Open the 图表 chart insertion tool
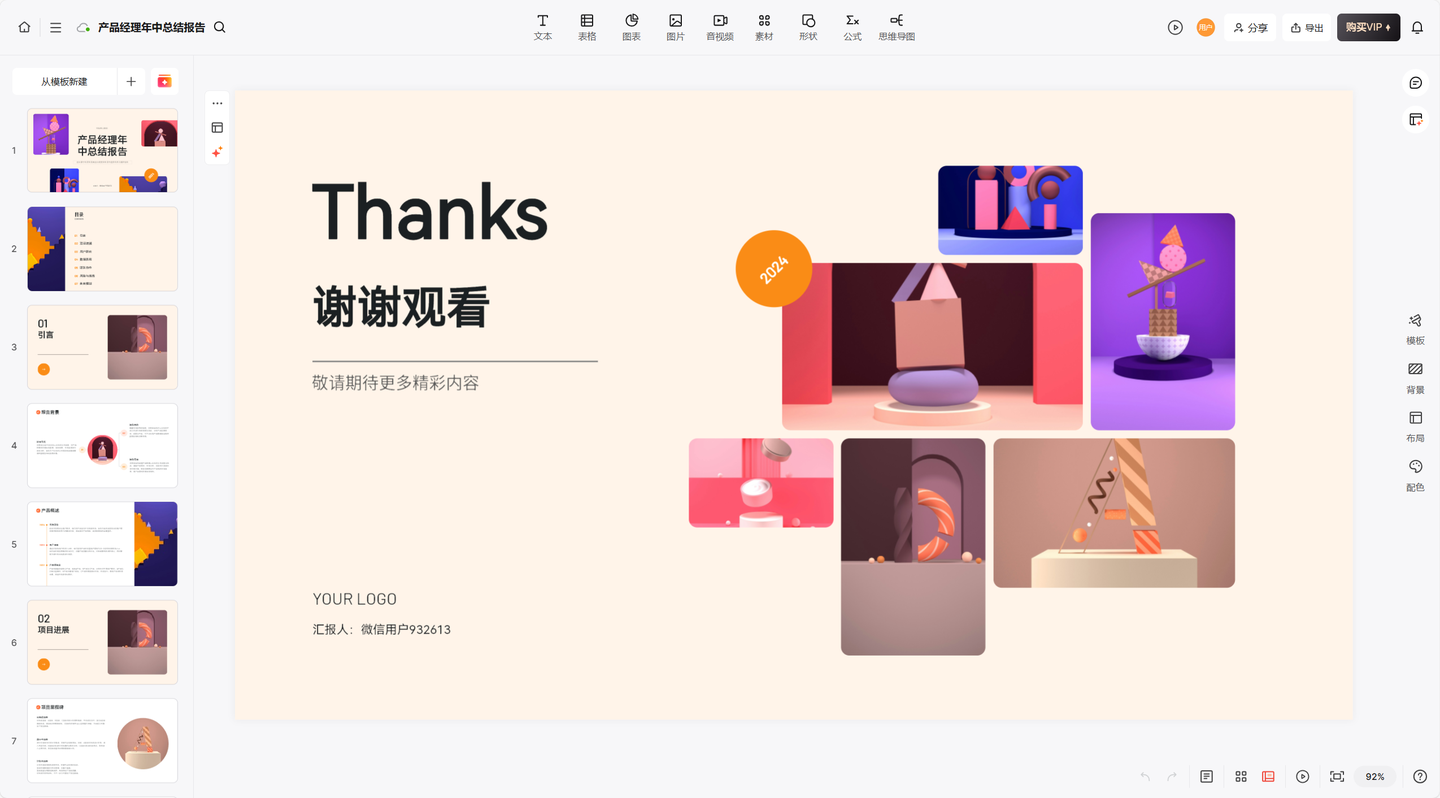This screenshot has height=798, width=1440. pyautogui.click(x=631, y=27)
